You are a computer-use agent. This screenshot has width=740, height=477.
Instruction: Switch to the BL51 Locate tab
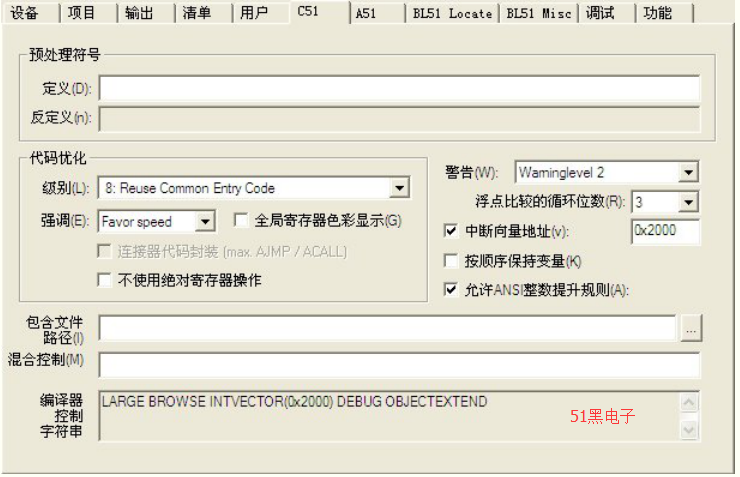tap(452, 13)
